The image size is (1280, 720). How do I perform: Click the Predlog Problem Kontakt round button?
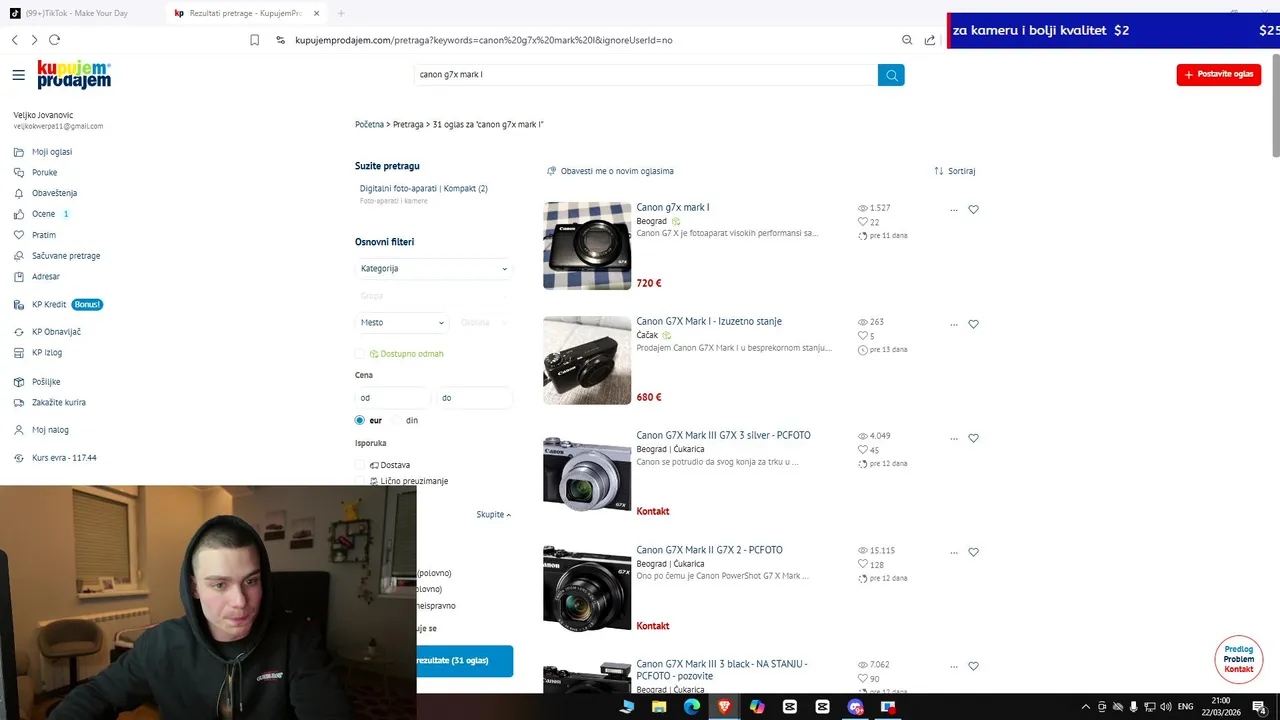tap(1239, 659)
